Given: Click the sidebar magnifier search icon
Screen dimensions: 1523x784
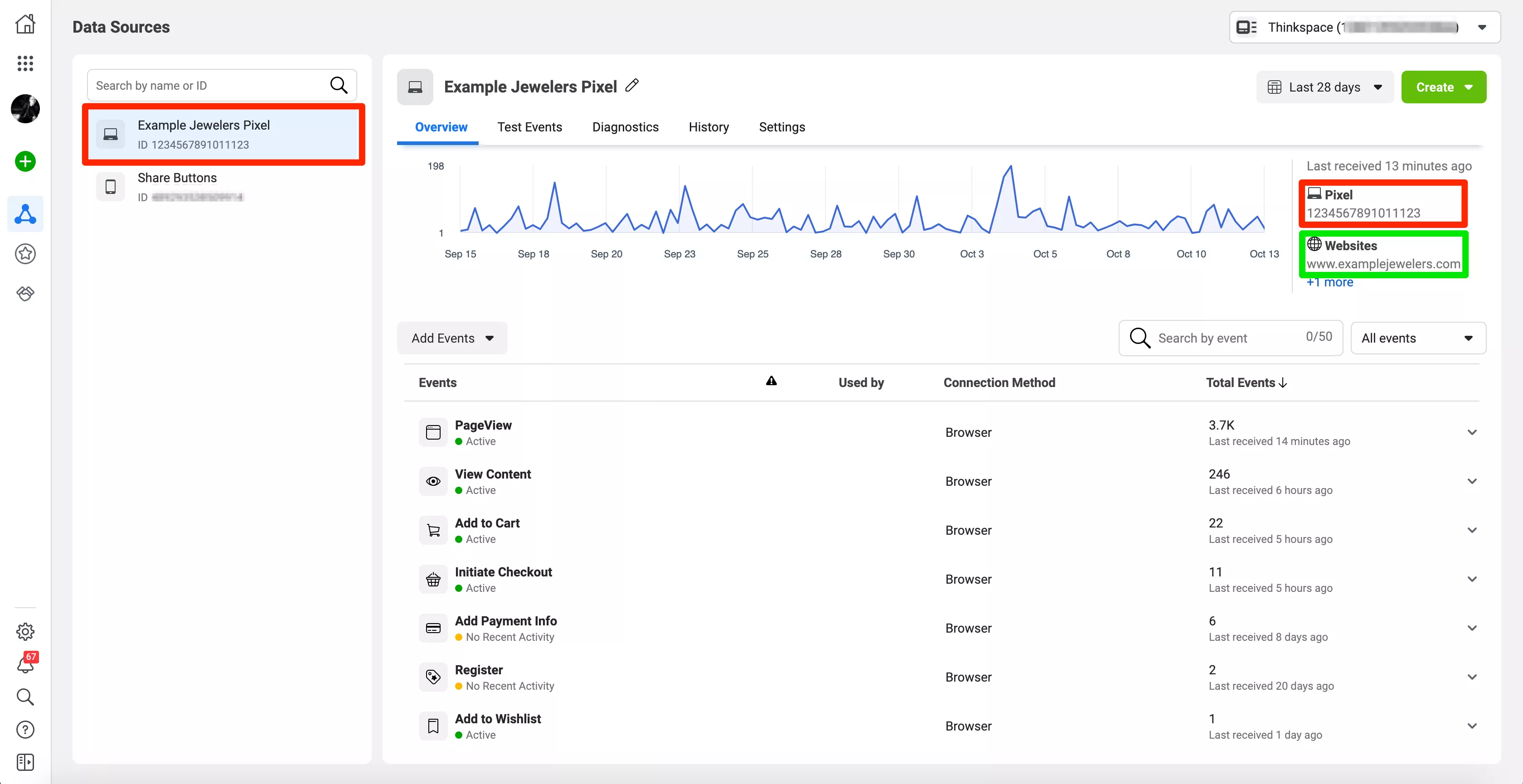Looking at the screenshot, I should click(x=25, y=697).
